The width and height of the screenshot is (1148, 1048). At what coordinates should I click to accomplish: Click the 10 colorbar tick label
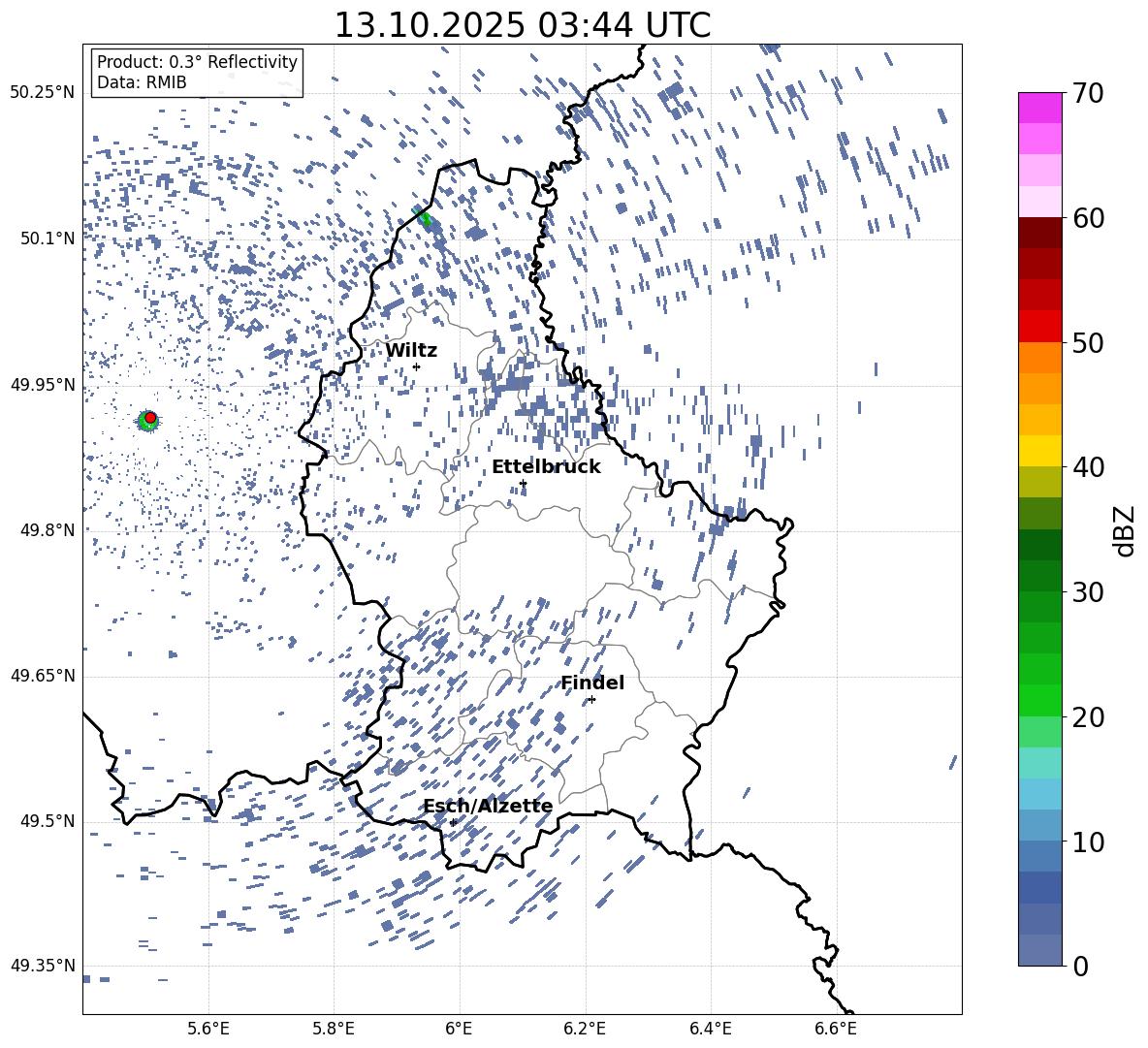pyautogui.click(x=1088, y=842)
